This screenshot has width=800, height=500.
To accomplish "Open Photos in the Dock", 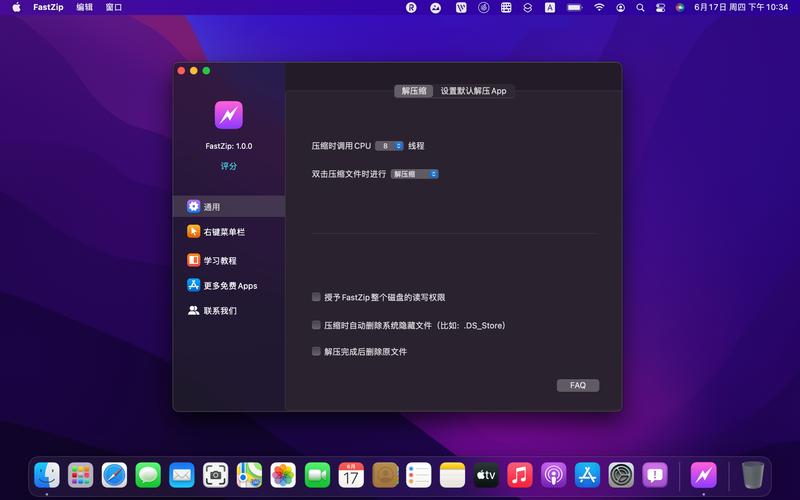I will coord(283,475).
